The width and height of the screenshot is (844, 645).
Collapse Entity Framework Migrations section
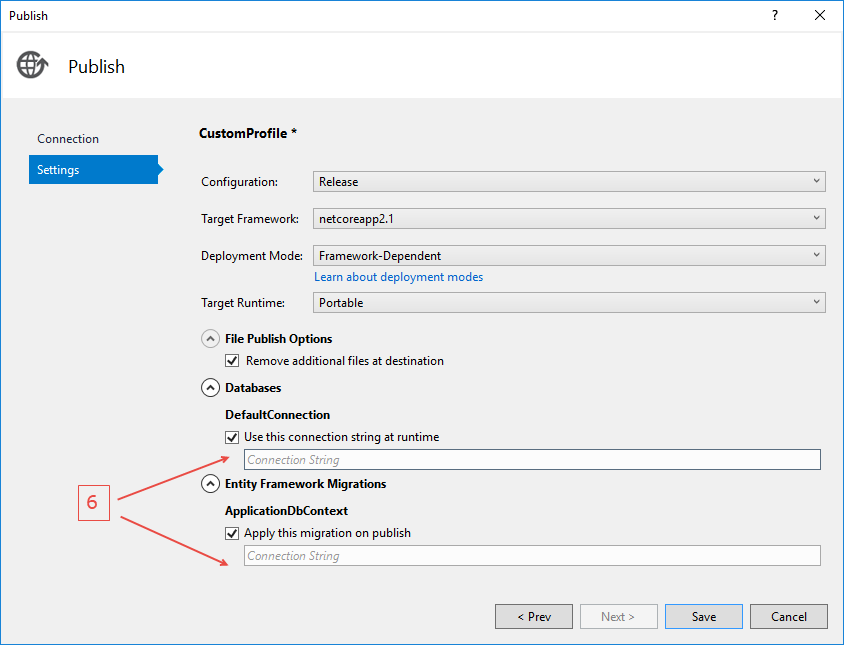211,484
